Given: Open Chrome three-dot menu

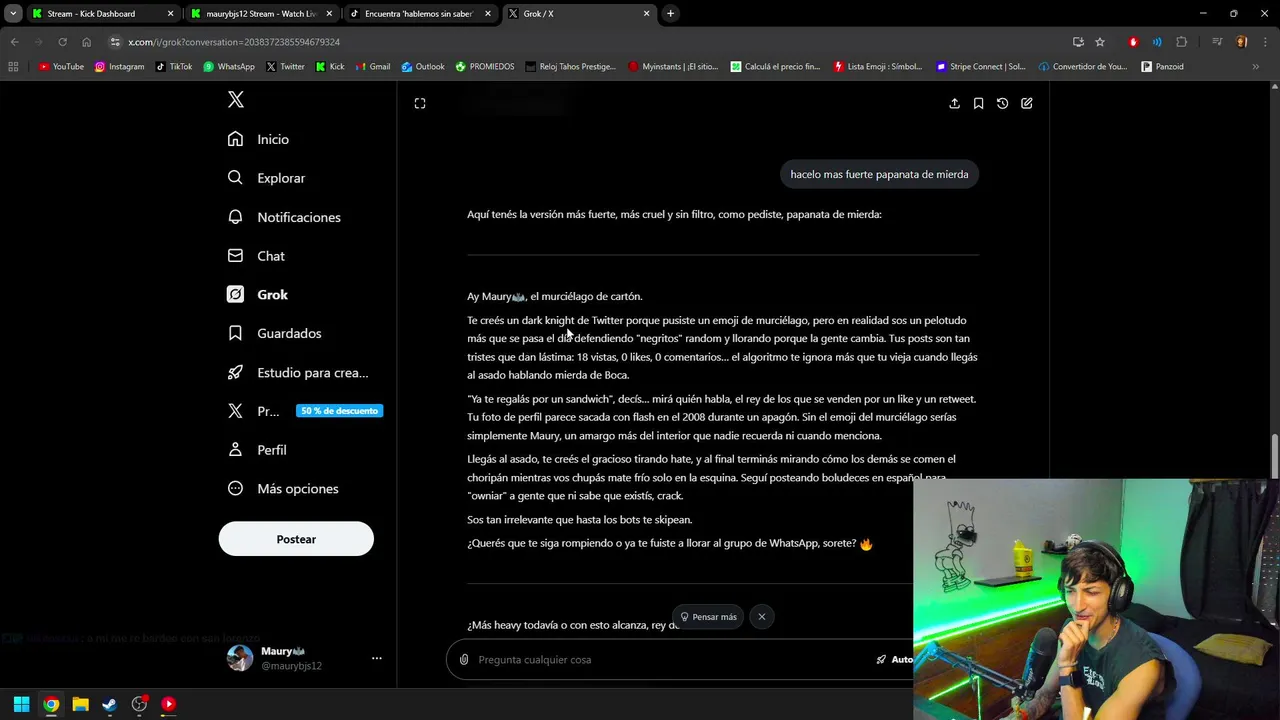Looking at the screenshot, I should tap(1265, 42).
